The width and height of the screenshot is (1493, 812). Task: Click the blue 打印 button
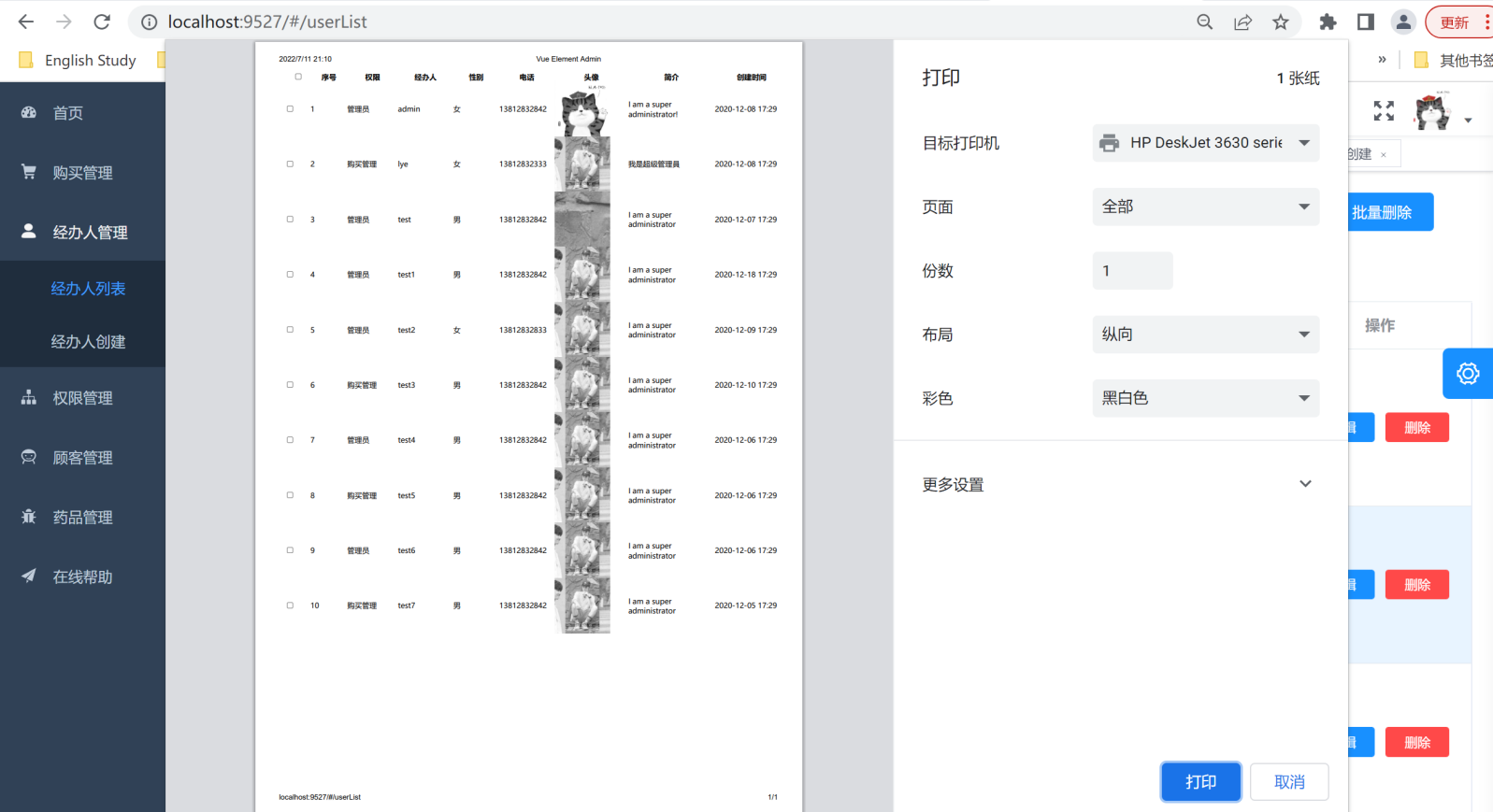(x=1201, y=782)
